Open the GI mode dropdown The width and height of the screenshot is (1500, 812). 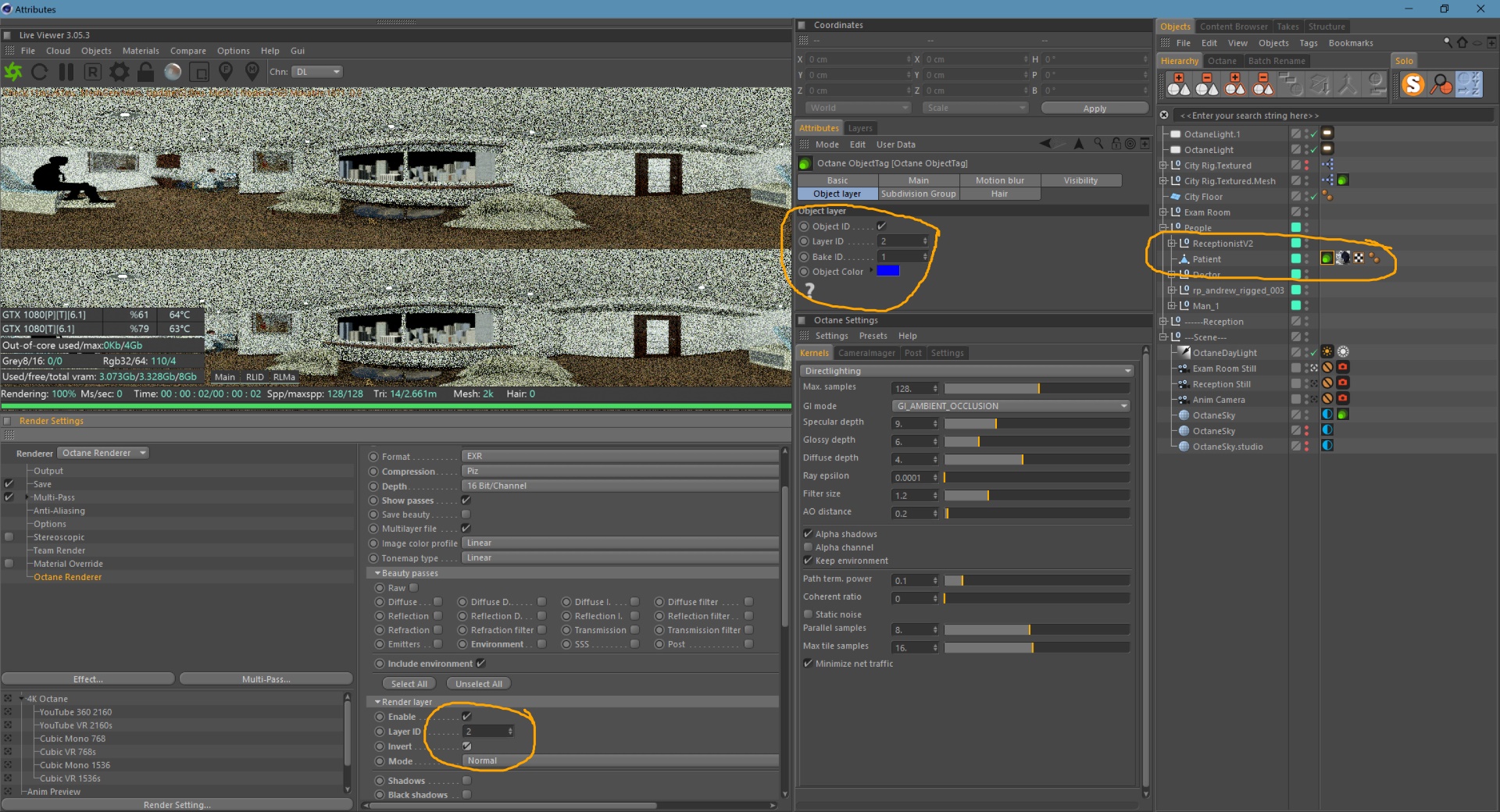click(x=1011, y=406)
